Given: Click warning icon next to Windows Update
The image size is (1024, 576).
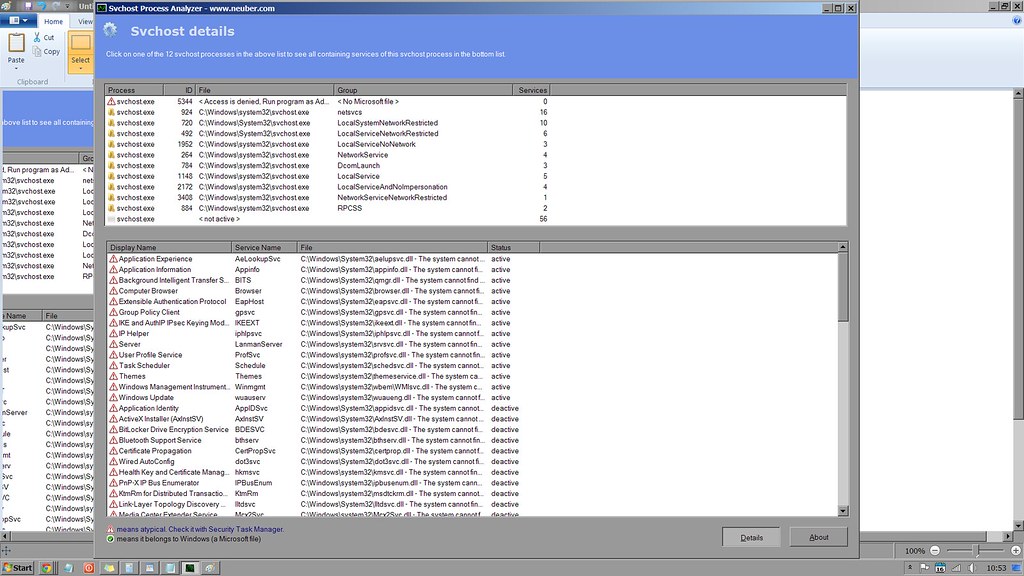Looking at the screenshot, I should (113, 397).
